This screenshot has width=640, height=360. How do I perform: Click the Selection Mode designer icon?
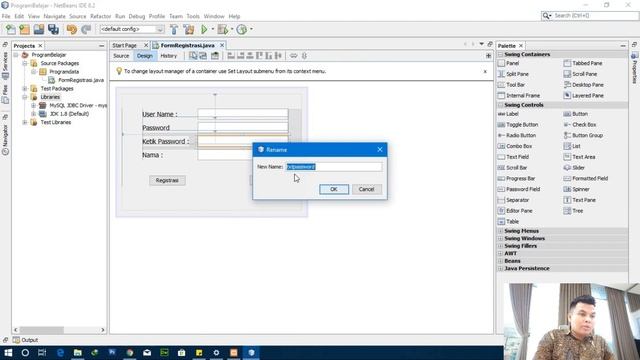(193, 56)
